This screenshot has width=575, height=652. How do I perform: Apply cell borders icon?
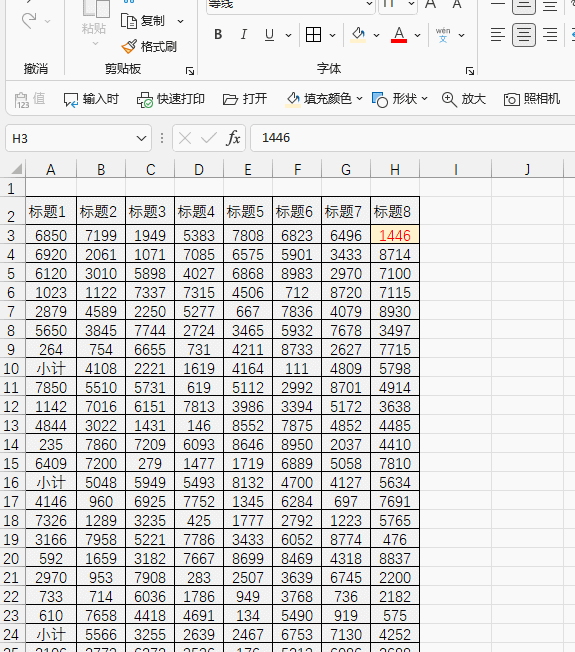(x=313, y=35)
